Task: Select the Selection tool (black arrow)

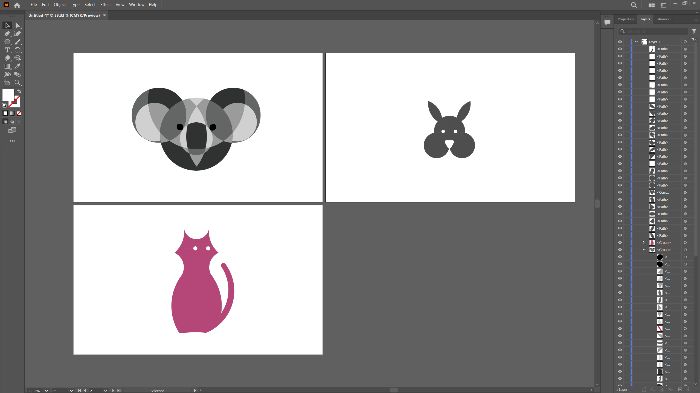Action: (x=7, y=25)
